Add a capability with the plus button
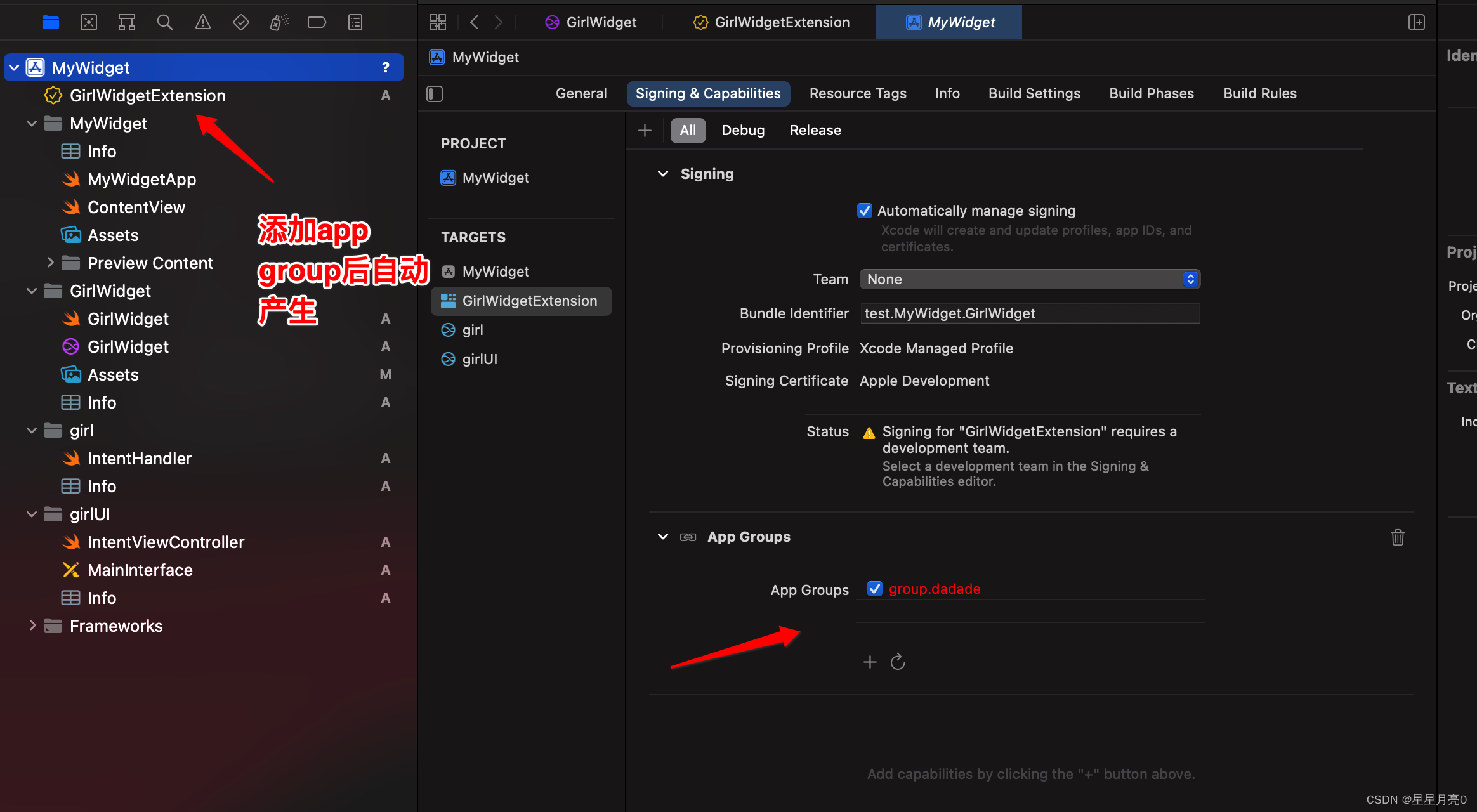Screen dimensions: 1477x812 pos(645,131)
